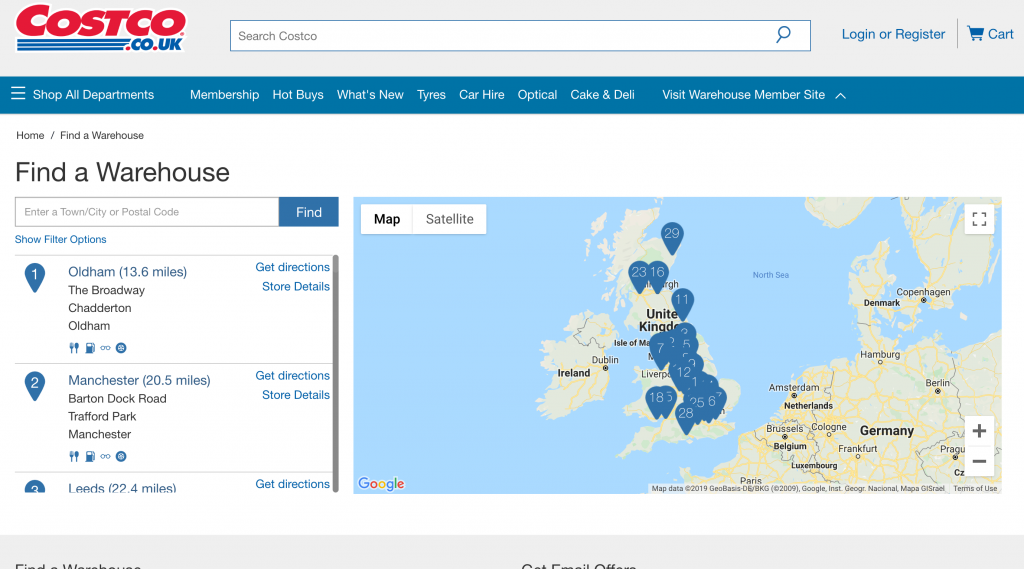Open Hot Buys in the navigation
This screenshot has height=569, width=1024.
[298, 95]
